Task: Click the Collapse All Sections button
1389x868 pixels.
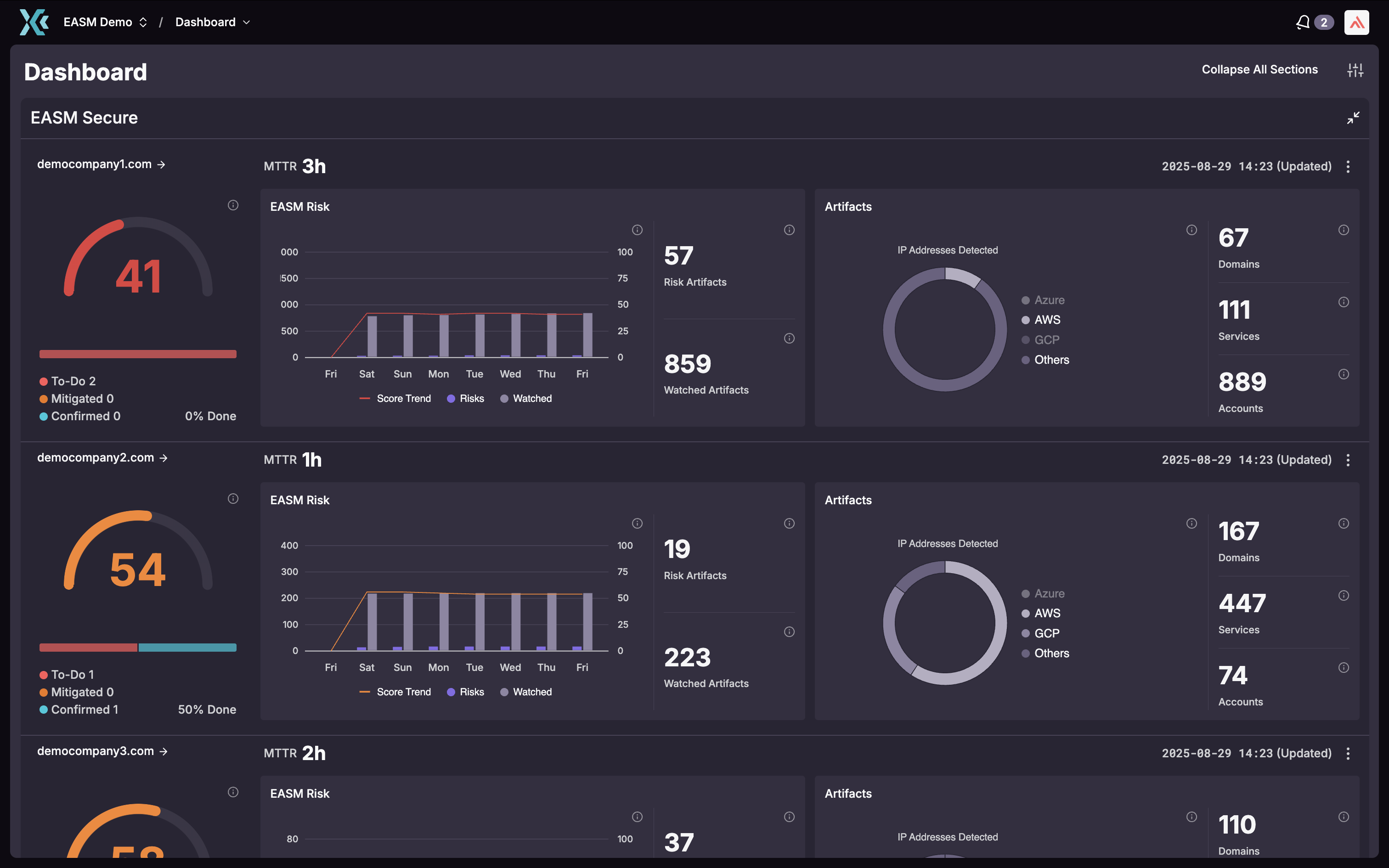Action: [1259, 69]
